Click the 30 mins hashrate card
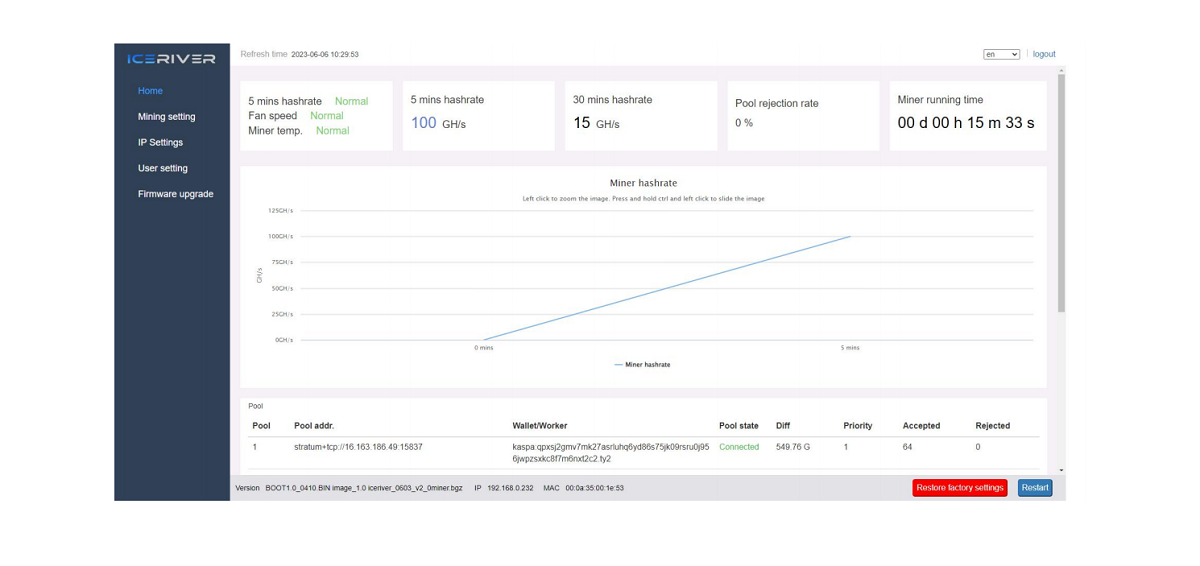This screenshot has height=566, width=1200. click(x=640, y=116)
